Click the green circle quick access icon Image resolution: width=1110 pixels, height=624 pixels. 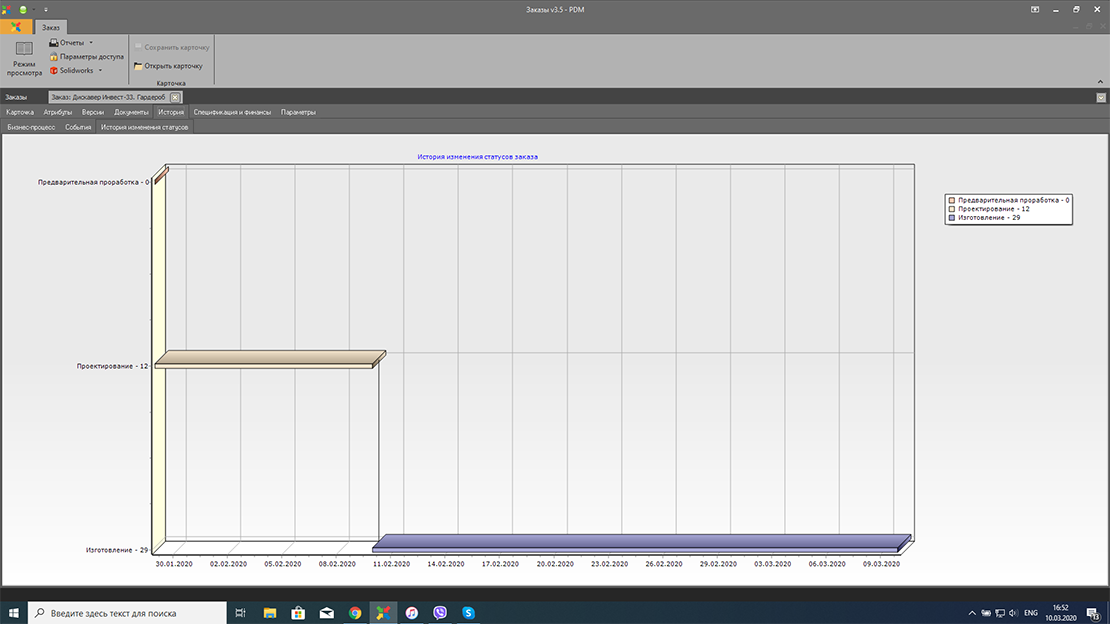[x=23, y=9]
